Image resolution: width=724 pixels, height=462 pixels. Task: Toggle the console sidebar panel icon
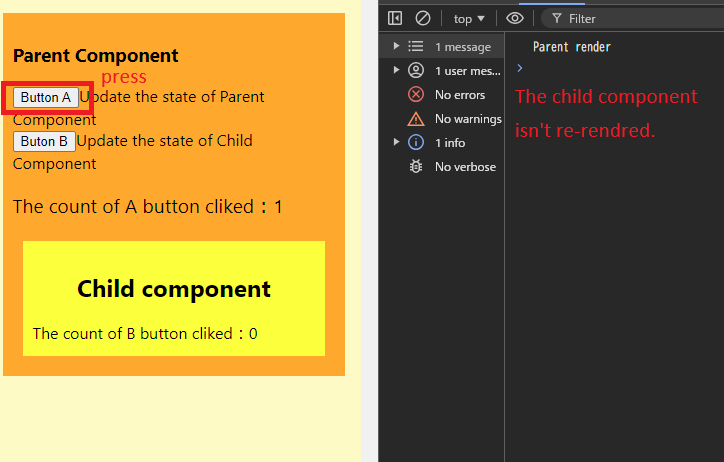(x=395, y=18)
